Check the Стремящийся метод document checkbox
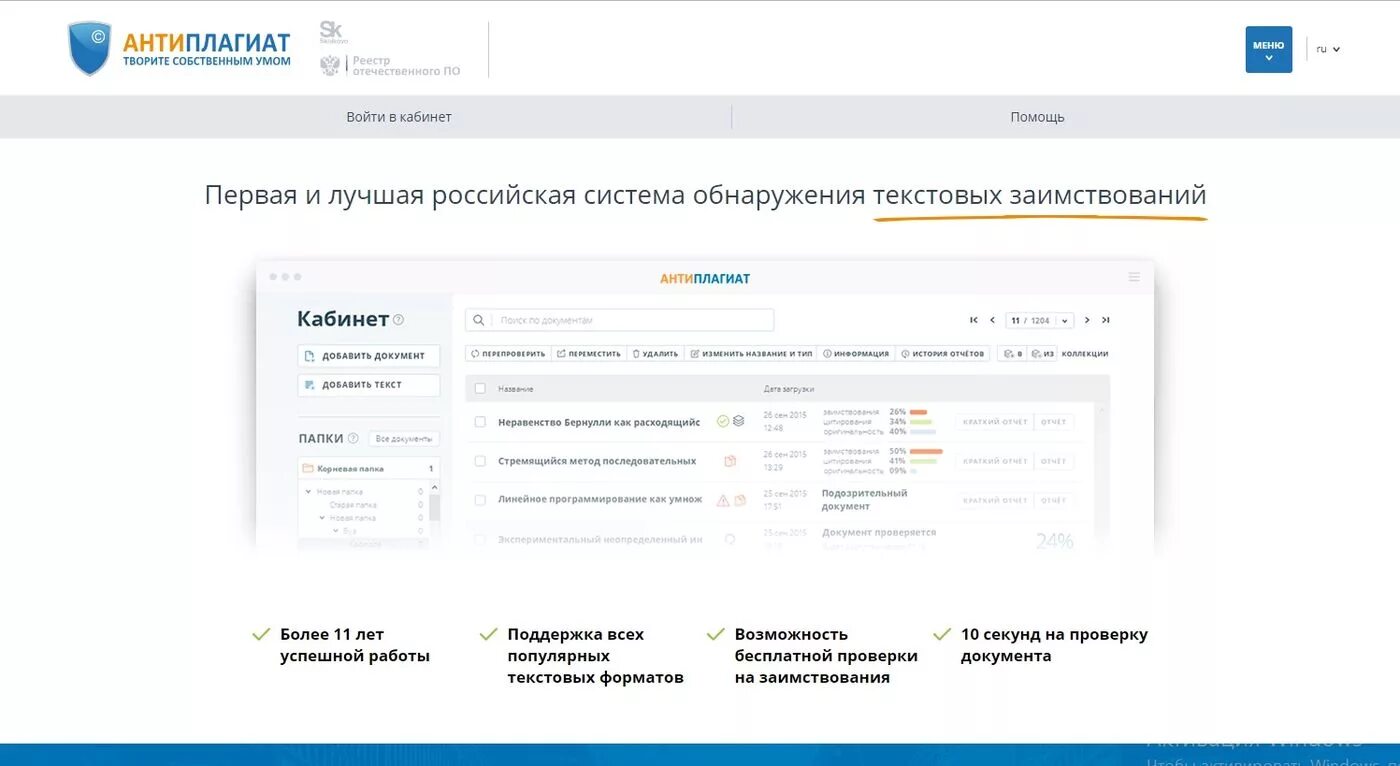Image resolution: width=1400 pixels, height=766 pixels. tap(480, 461)
